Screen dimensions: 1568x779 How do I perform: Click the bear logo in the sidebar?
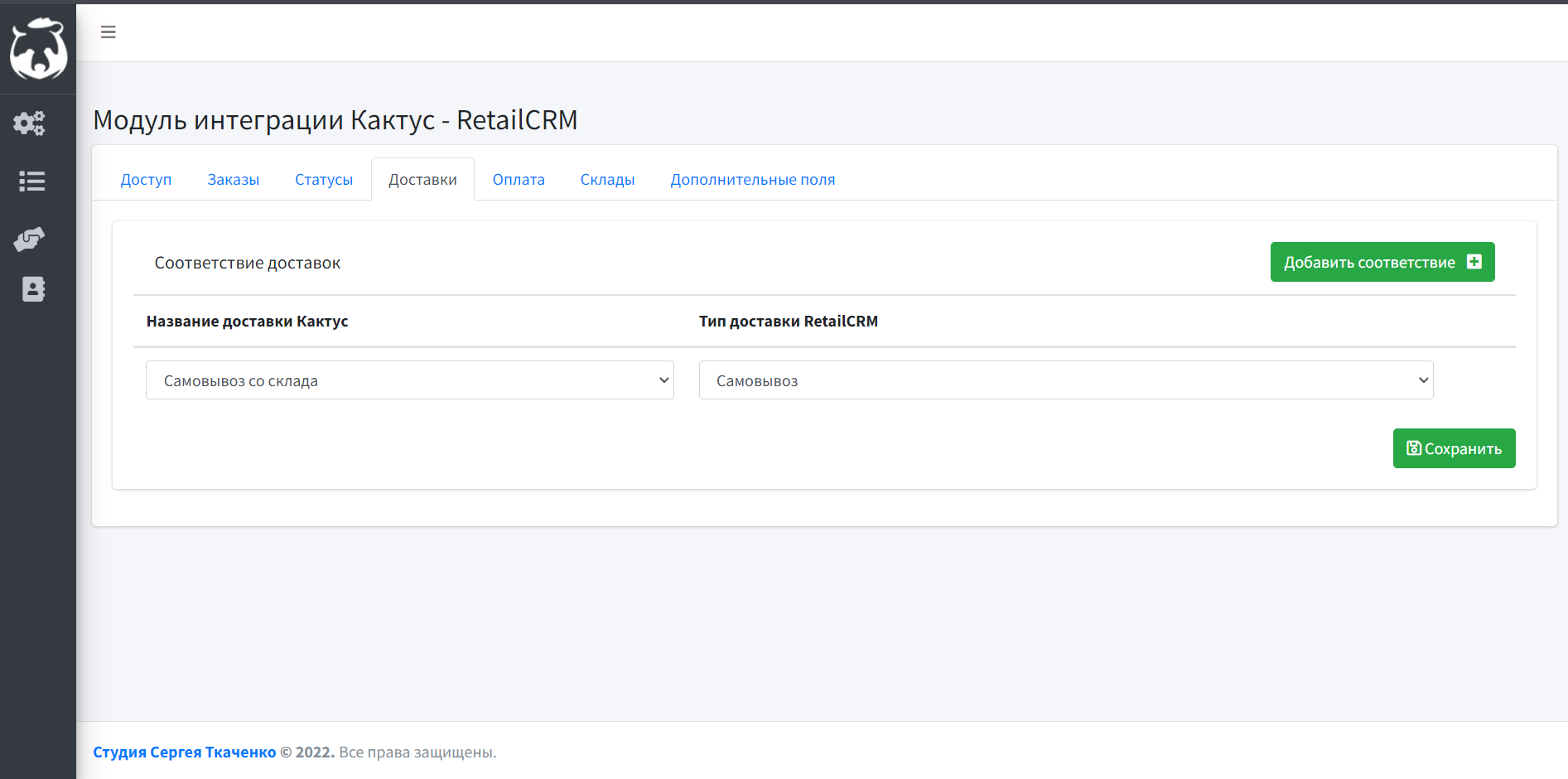(38, 49)
